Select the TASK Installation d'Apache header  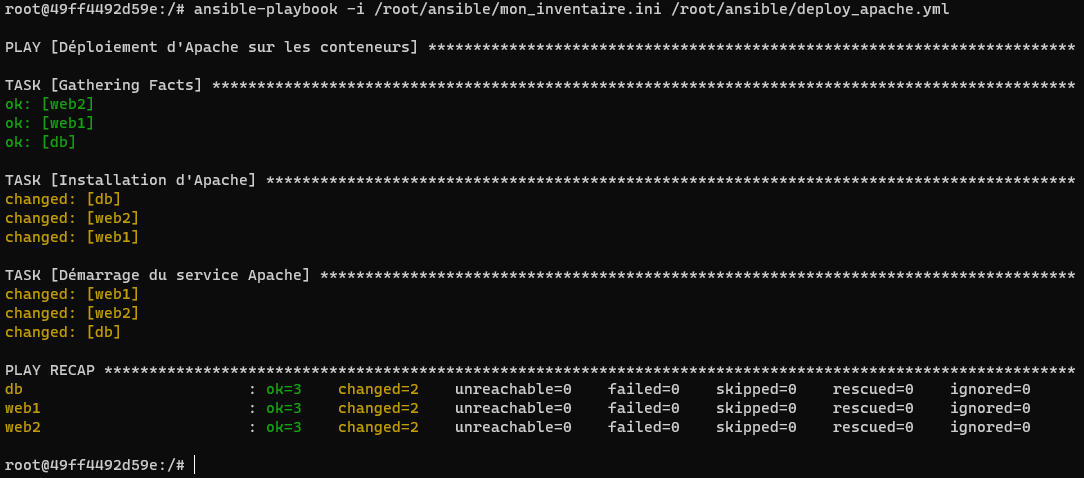coord(131,180)
